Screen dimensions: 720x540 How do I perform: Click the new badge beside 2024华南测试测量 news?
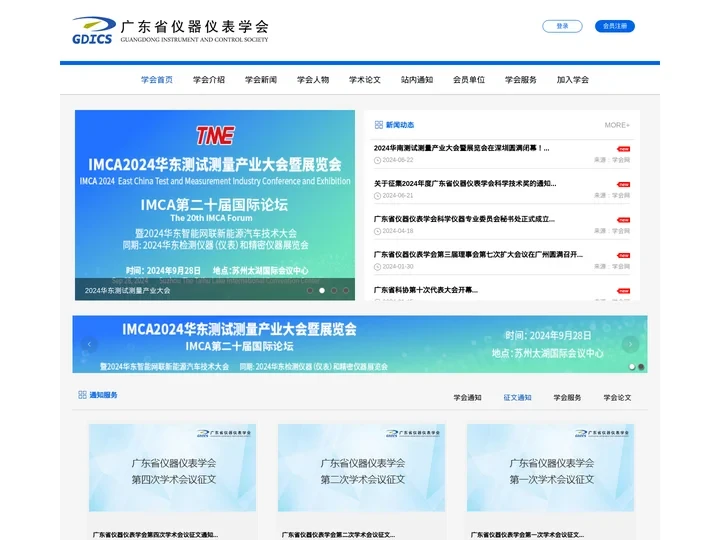[x=624, y=149]
